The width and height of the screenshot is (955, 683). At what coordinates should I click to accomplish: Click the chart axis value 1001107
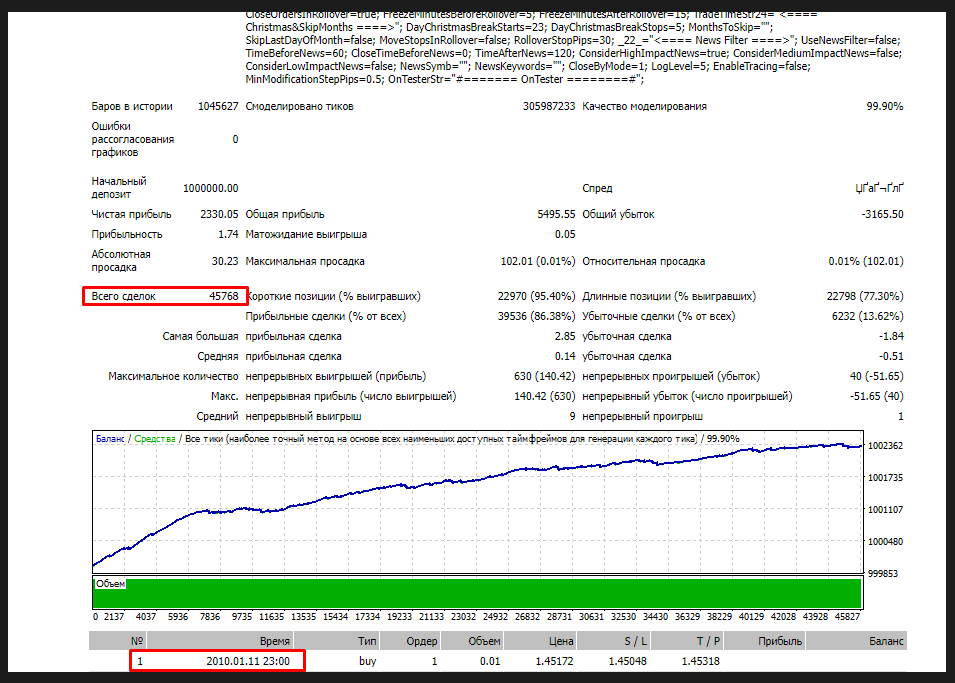click(885, 510)
